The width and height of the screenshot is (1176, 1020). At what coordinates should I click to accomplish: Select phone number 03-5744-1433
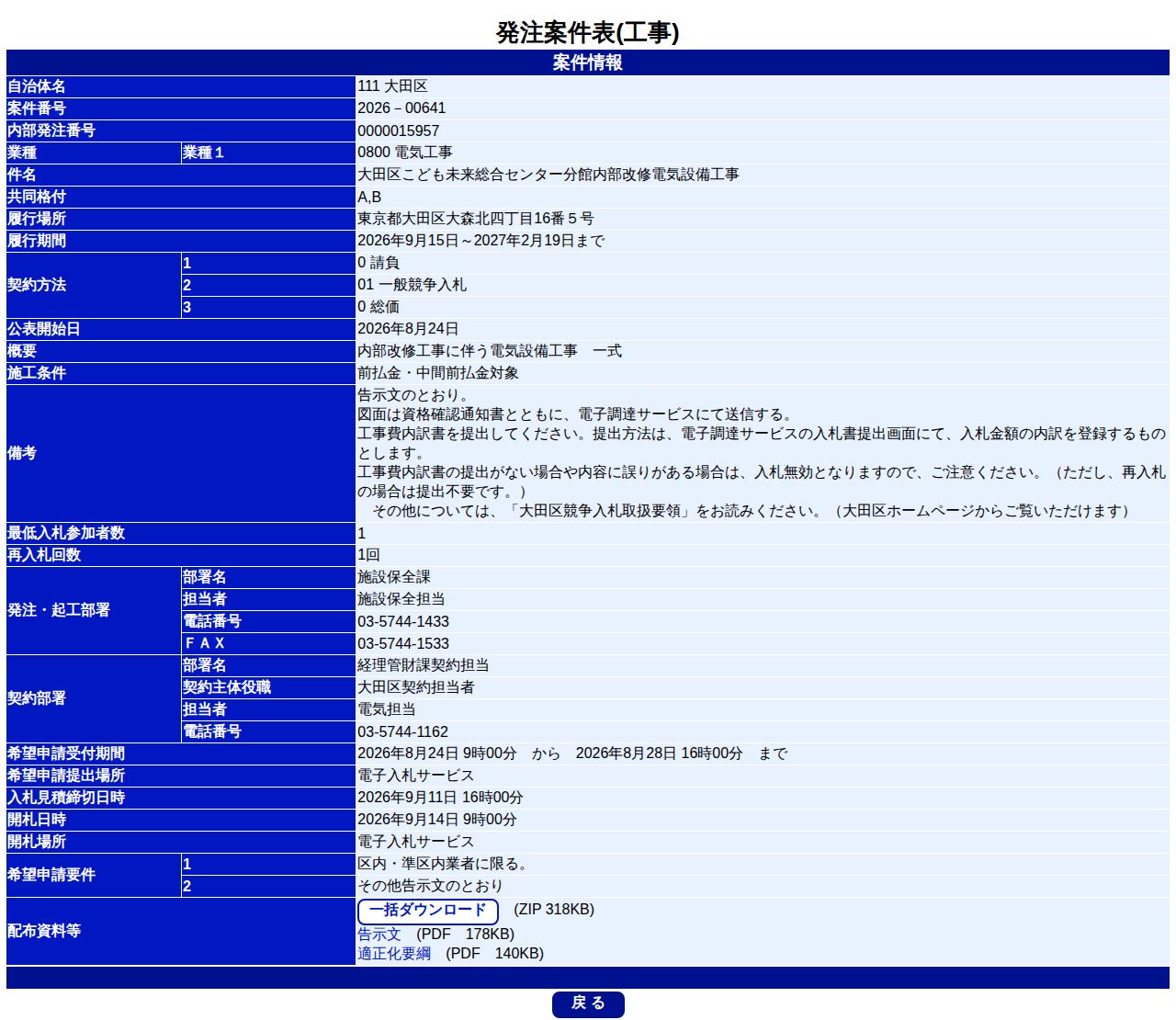point(403,622)
